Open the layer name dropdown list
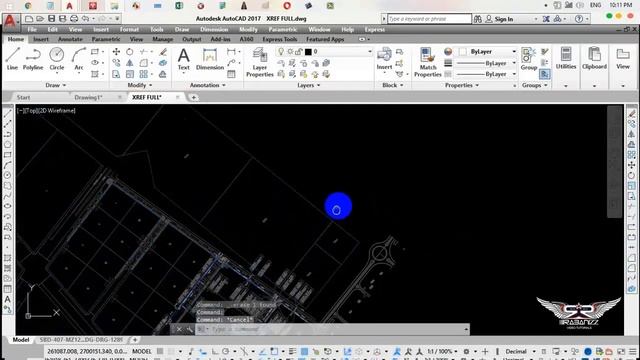 [370, 51]
